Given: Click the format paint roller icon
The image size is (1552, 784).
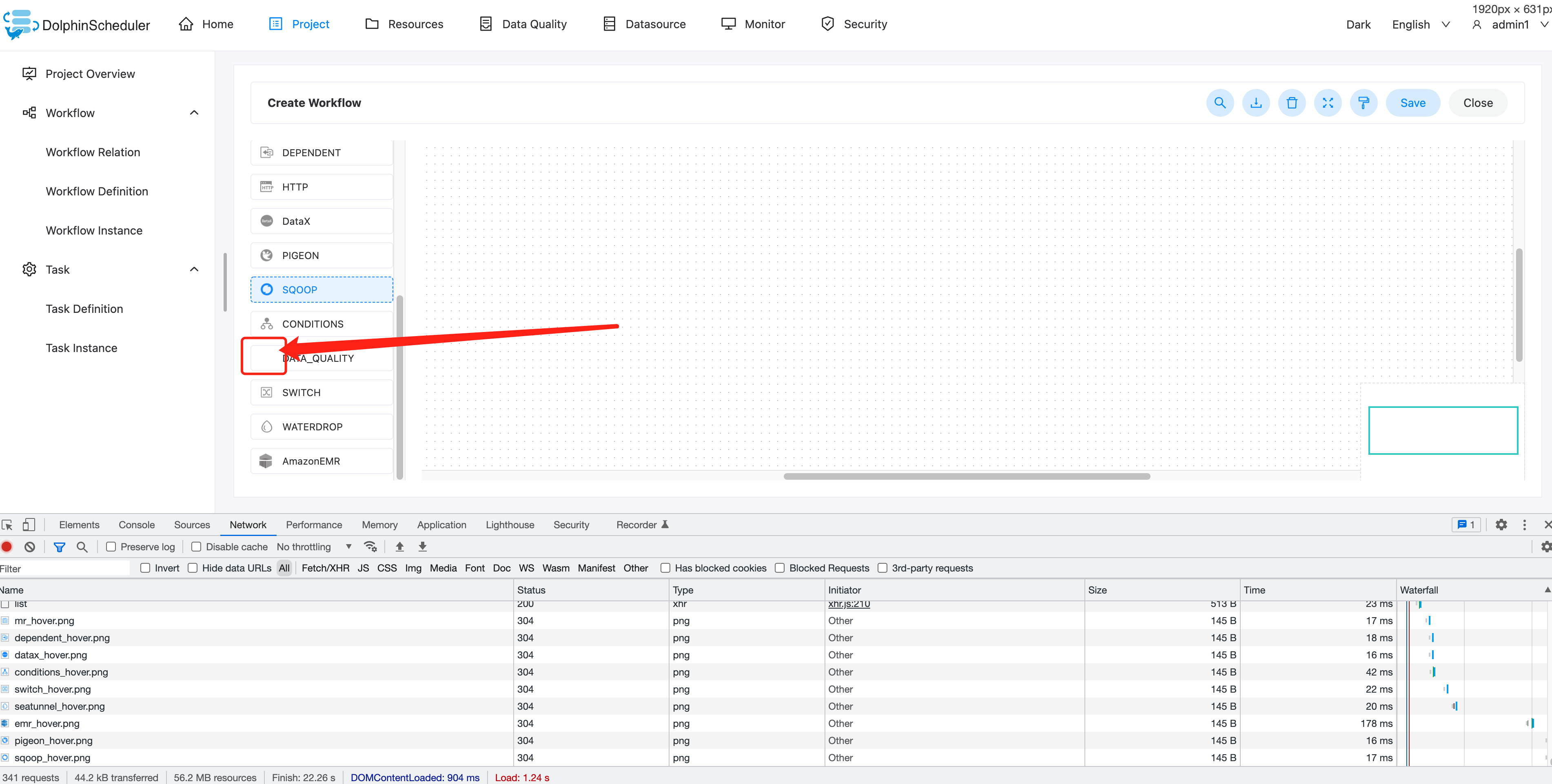Looking at the screenshot, I should pyautogui.click(x=1364, y=103).
